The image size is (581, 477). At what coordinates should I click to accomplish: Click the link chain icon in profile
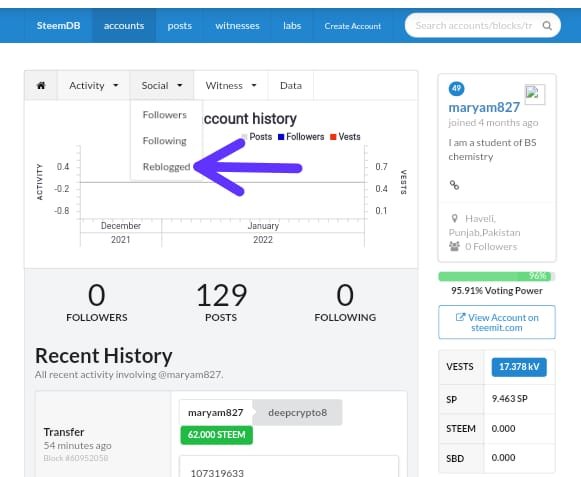tap(454, 185)
